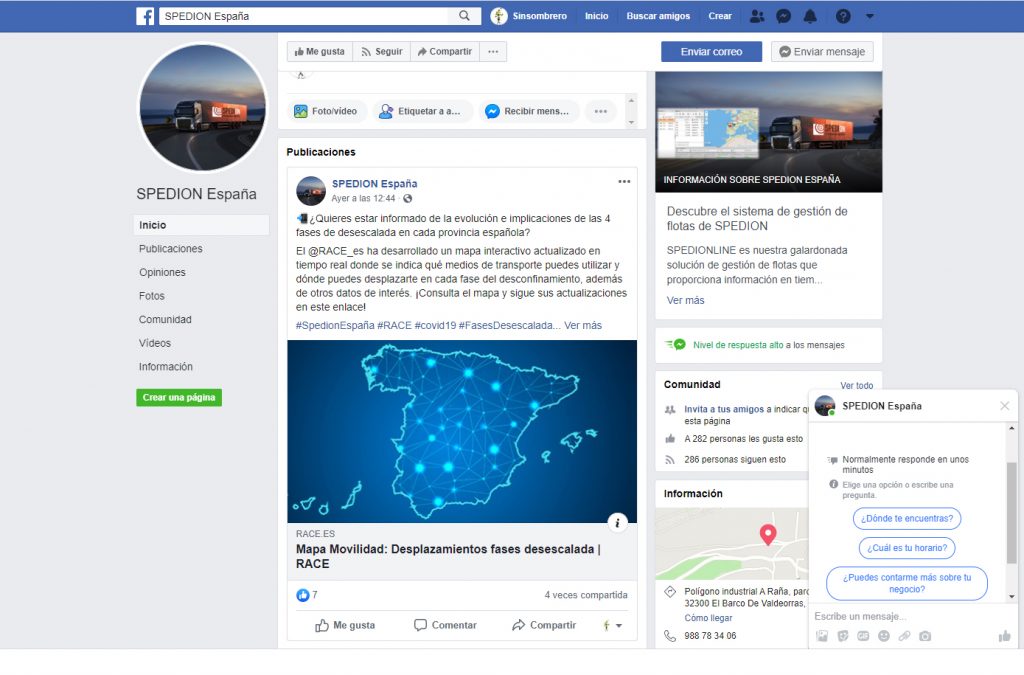Click the like reaction count icon
The image size is (1024, 675).
[302, 595]
